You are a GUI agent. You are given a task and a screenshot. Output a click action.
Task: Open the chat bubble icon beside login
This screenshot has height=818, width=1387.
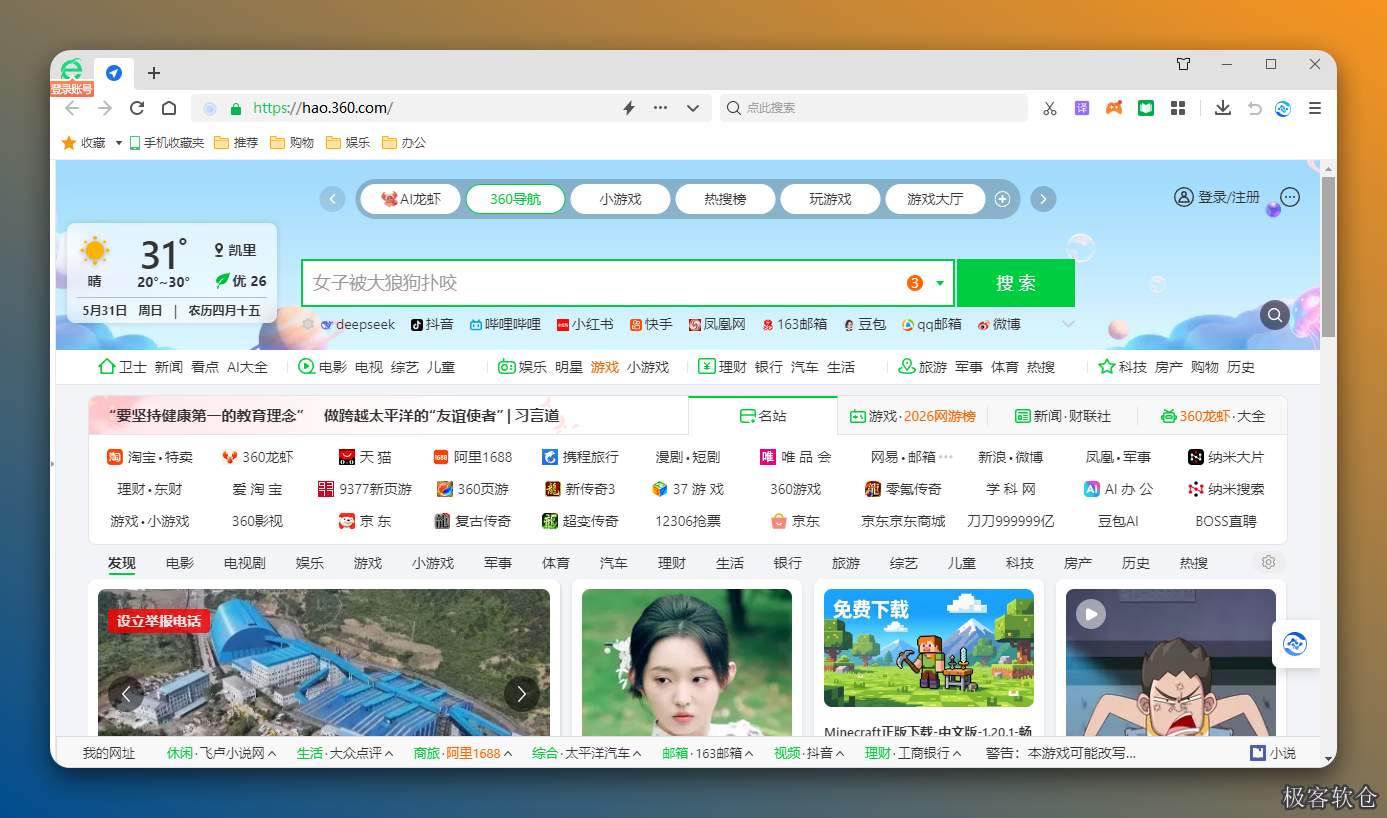1290,197
